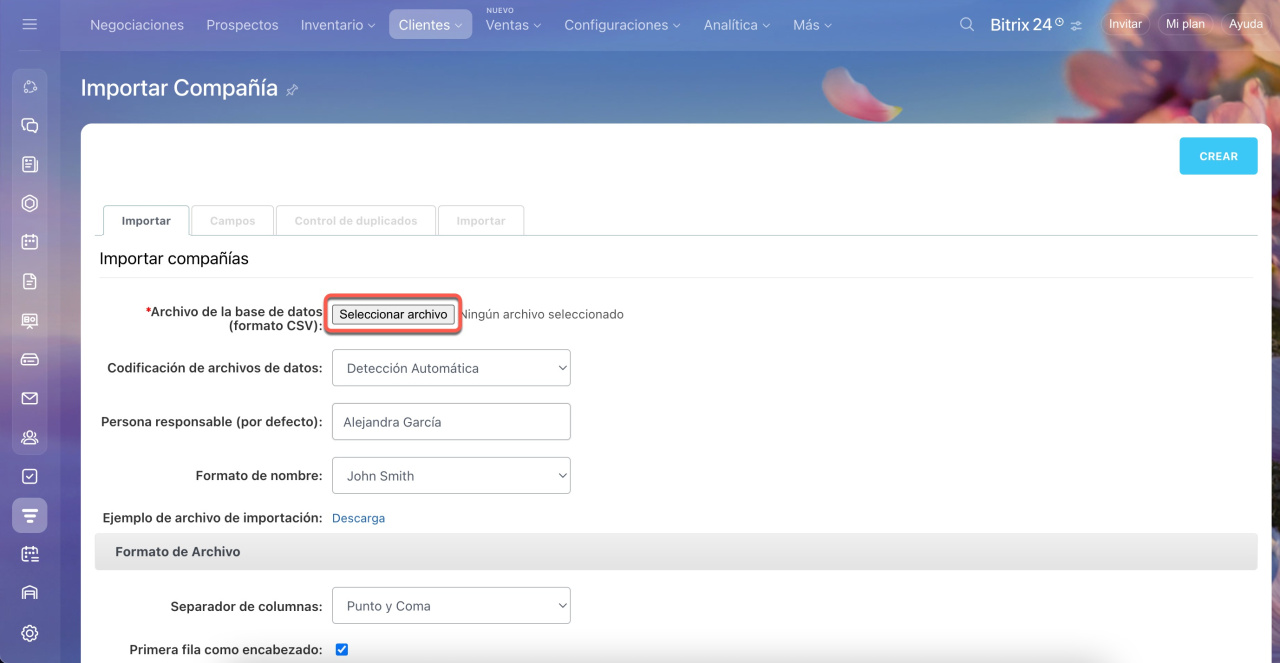
Task: Click the Invitar button
Action: 1125,24
